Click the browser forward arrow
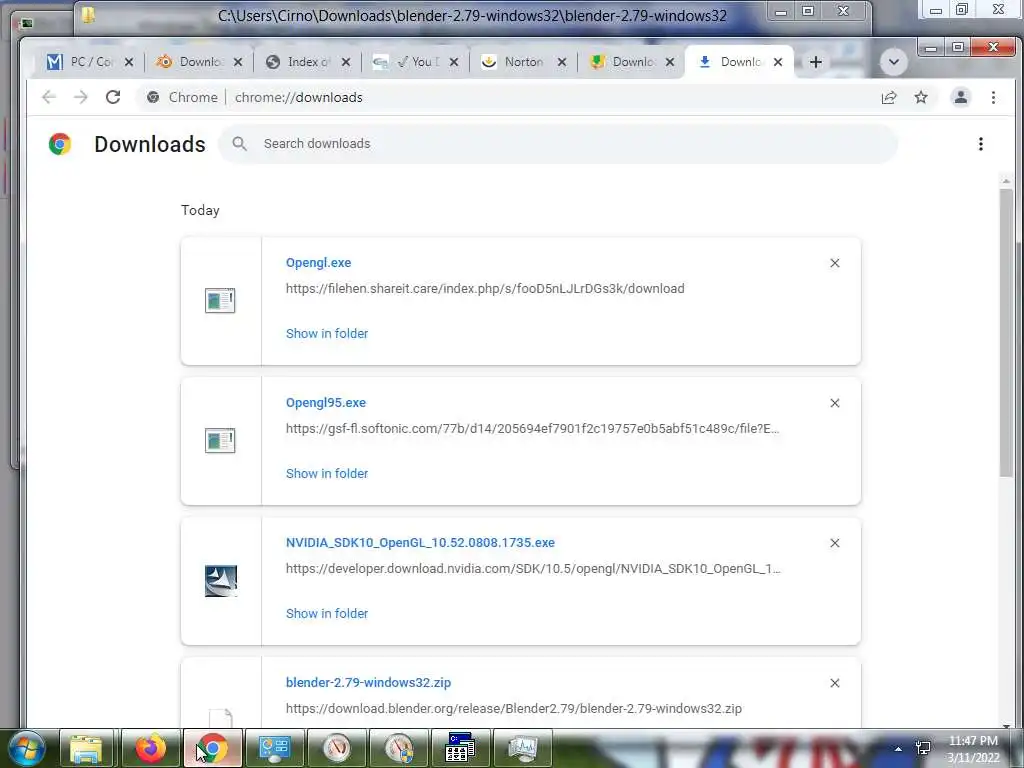Viewport: 1024px width, 768px height. click(80, 97)
